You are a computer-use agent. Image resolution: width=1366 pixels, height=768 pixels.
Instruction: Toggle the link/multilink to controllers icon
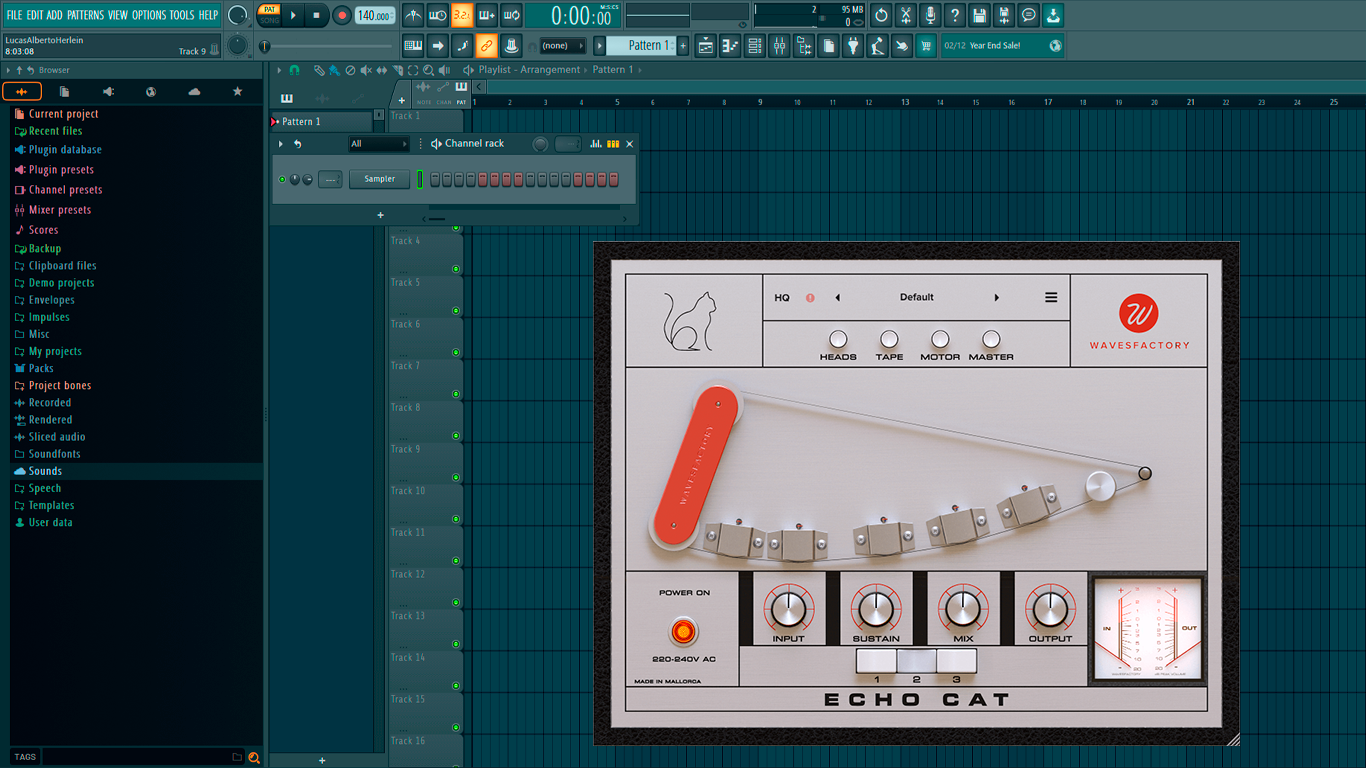486,46
